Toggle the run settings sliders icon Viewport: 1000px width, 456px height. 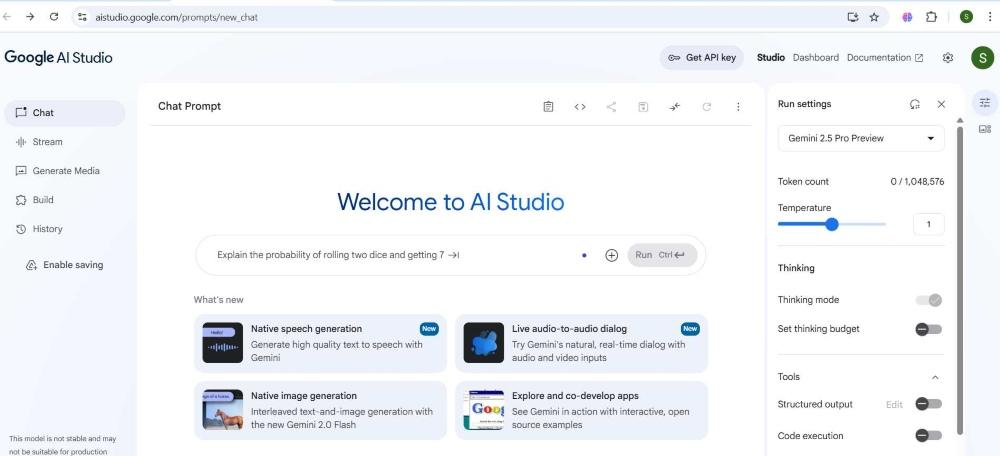click(985, 103)
